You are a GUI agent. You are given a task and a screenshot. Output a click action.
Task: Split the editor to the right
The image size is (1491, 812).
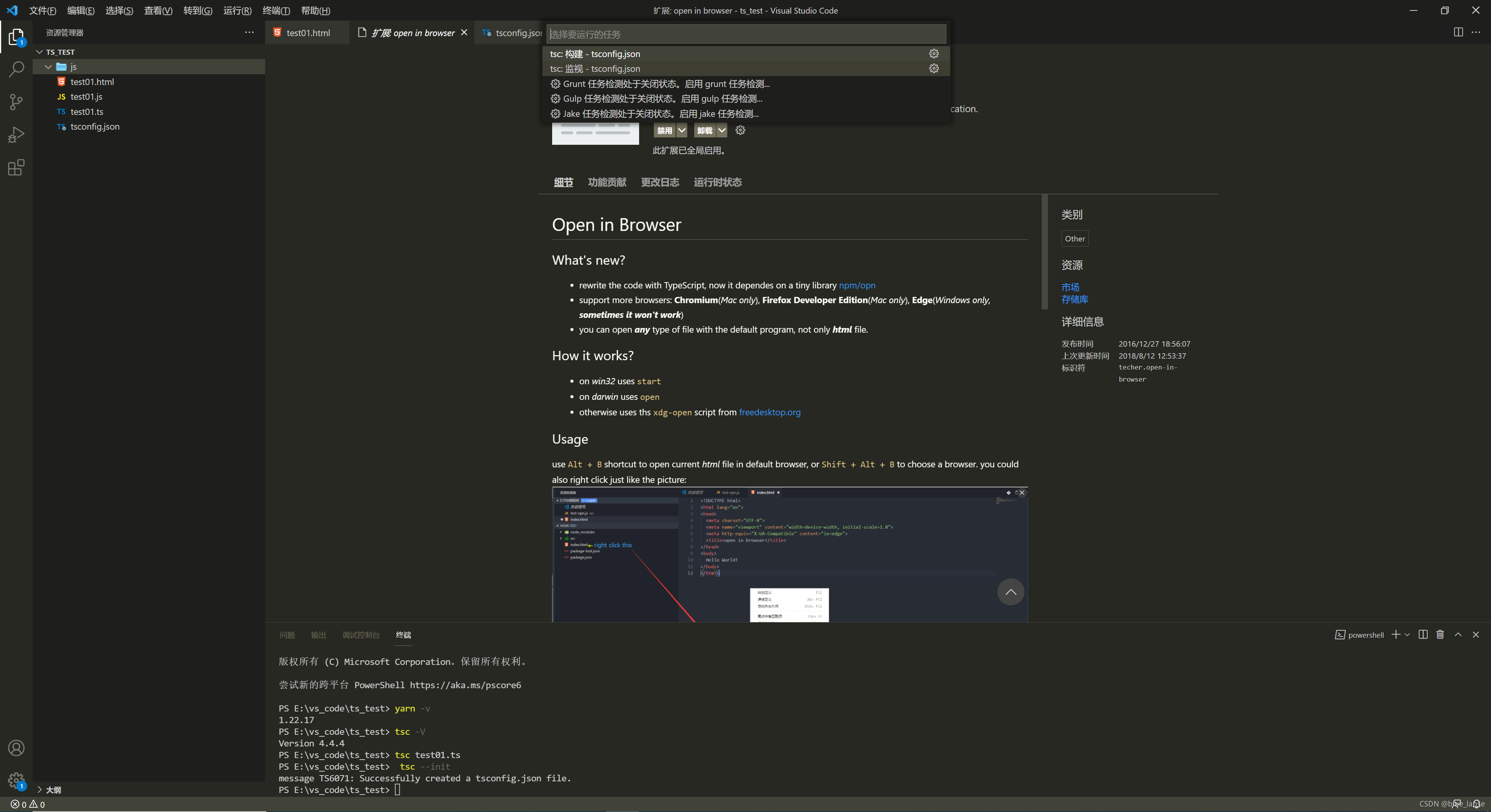coord(1458,33)
